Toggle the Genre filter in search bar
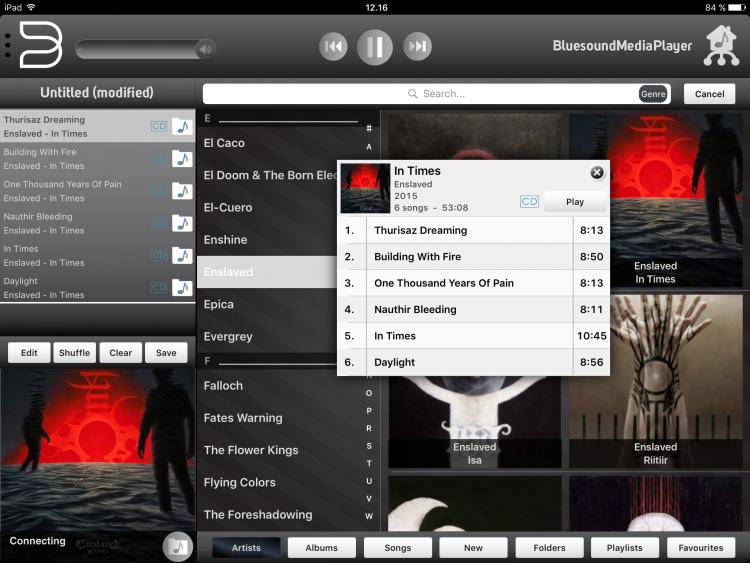Viewport: 750px width, 563px height. [x=653, y=94]
